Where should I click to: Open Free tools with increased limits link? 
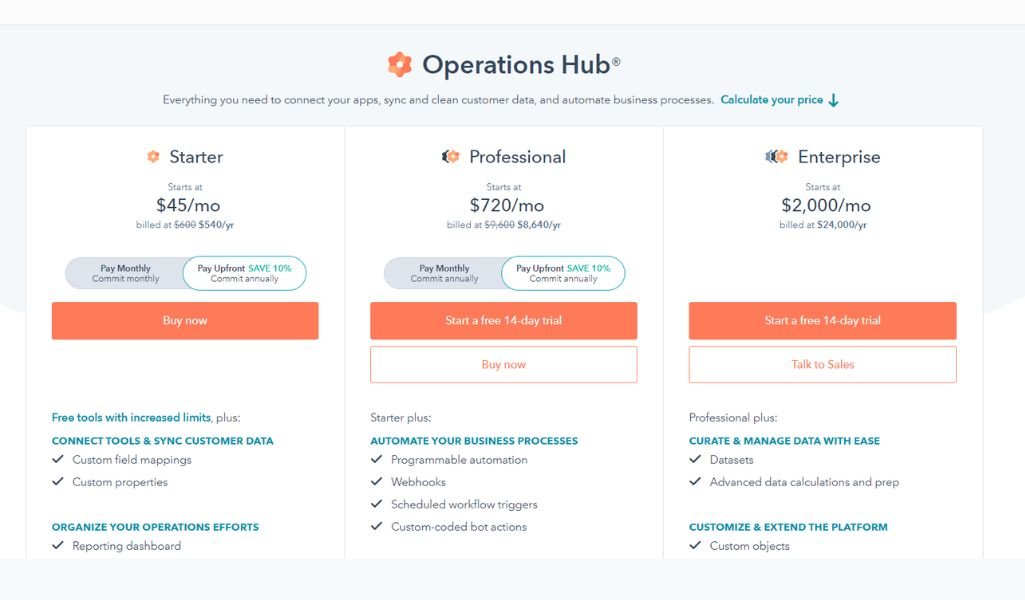131,418
